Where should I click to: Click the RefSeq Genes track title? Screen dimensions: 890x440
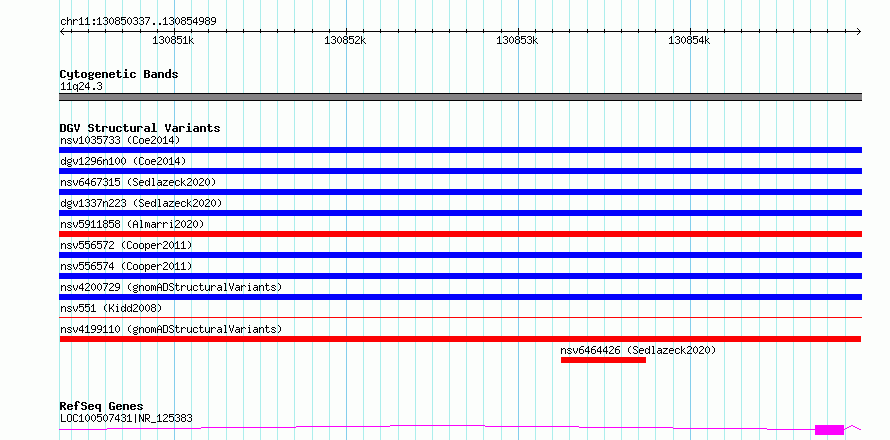click(101, 407)
